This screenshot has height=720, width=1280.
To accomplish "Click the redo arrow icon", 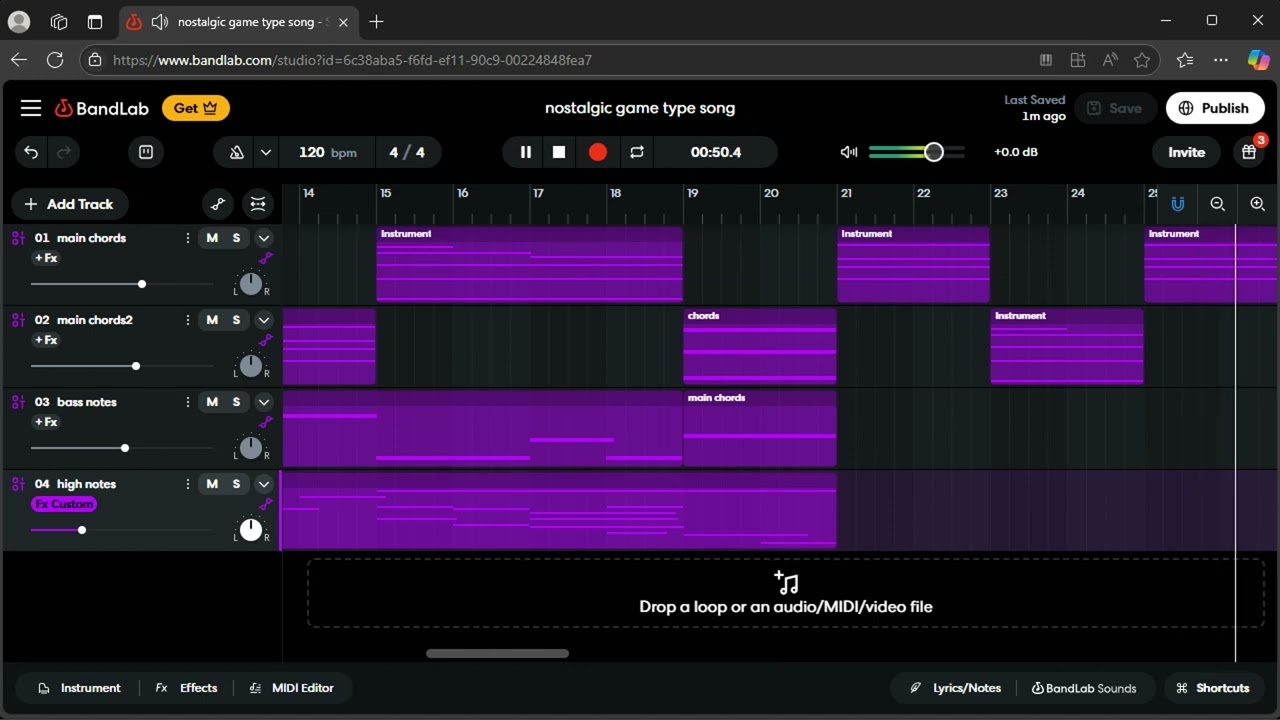I will pyautogui.click(x=64, y=152).
